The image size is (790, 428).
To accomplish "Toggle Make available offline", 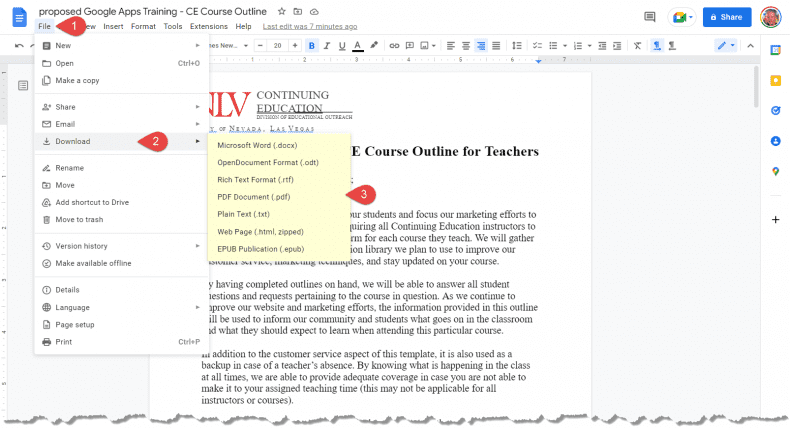I will point(92,263).
